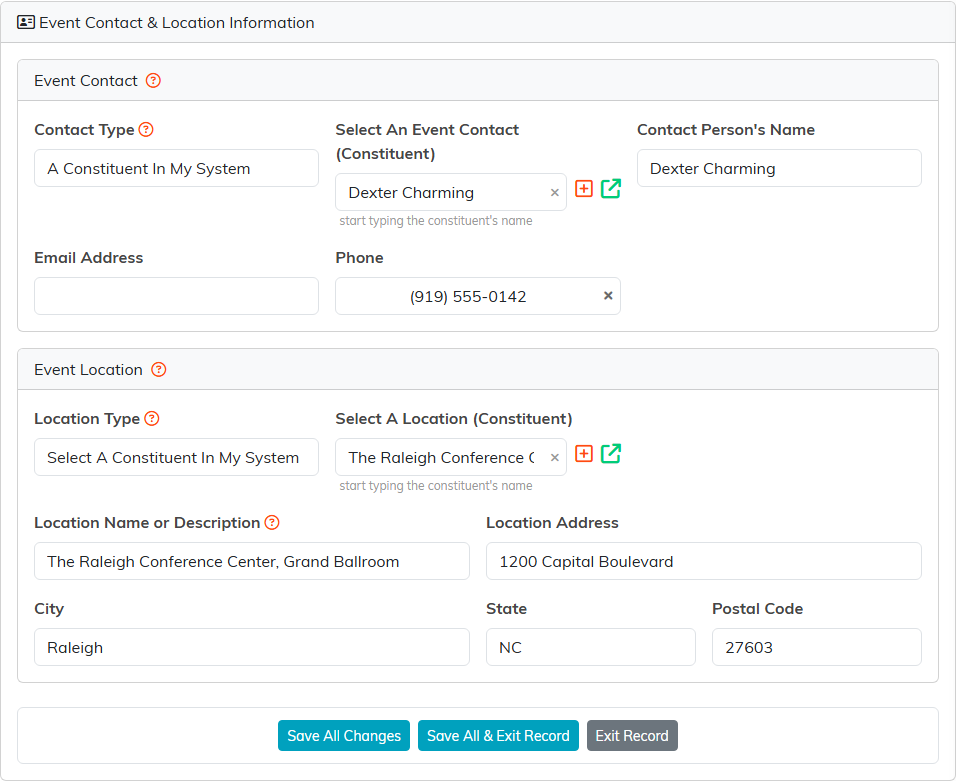Viewport: 956px width, 781px height.
Task: Click the Event Contact & Location Information title
Action: pos(177,23)
